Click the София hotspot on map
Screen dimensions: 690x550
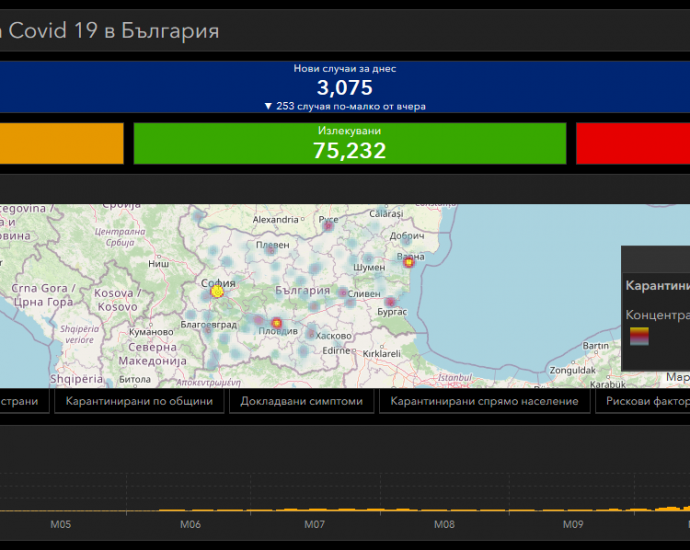click(x=217, y=291)
